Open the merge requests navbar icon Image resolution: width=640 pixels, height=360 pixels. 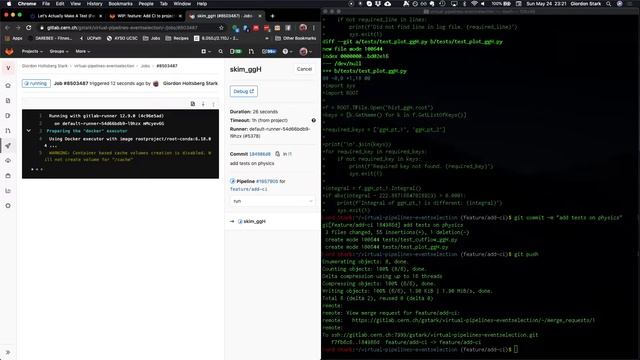pyautogui.click(x=251, y=51)
